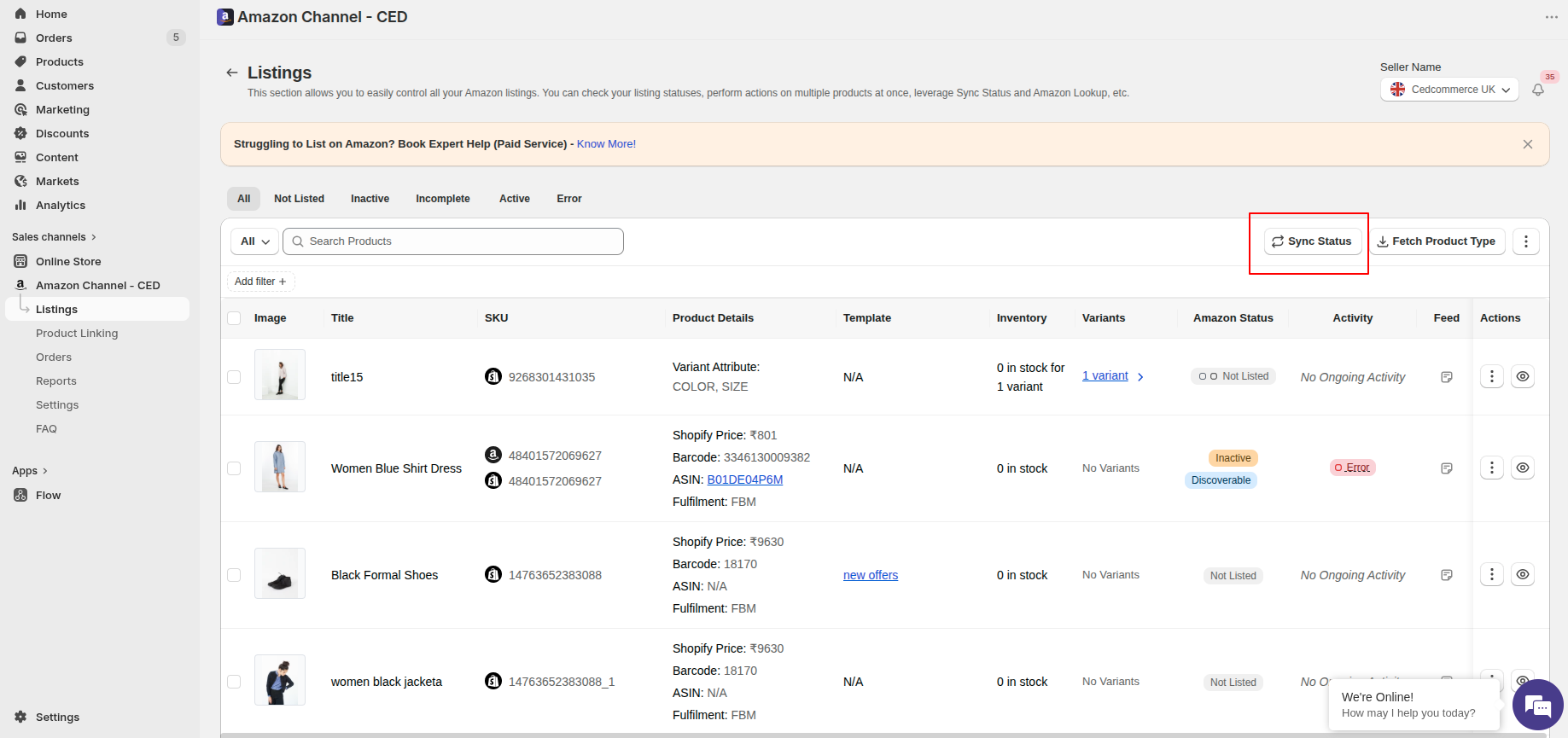Switch to the Not Listed tab

click(x=299, y=199)
